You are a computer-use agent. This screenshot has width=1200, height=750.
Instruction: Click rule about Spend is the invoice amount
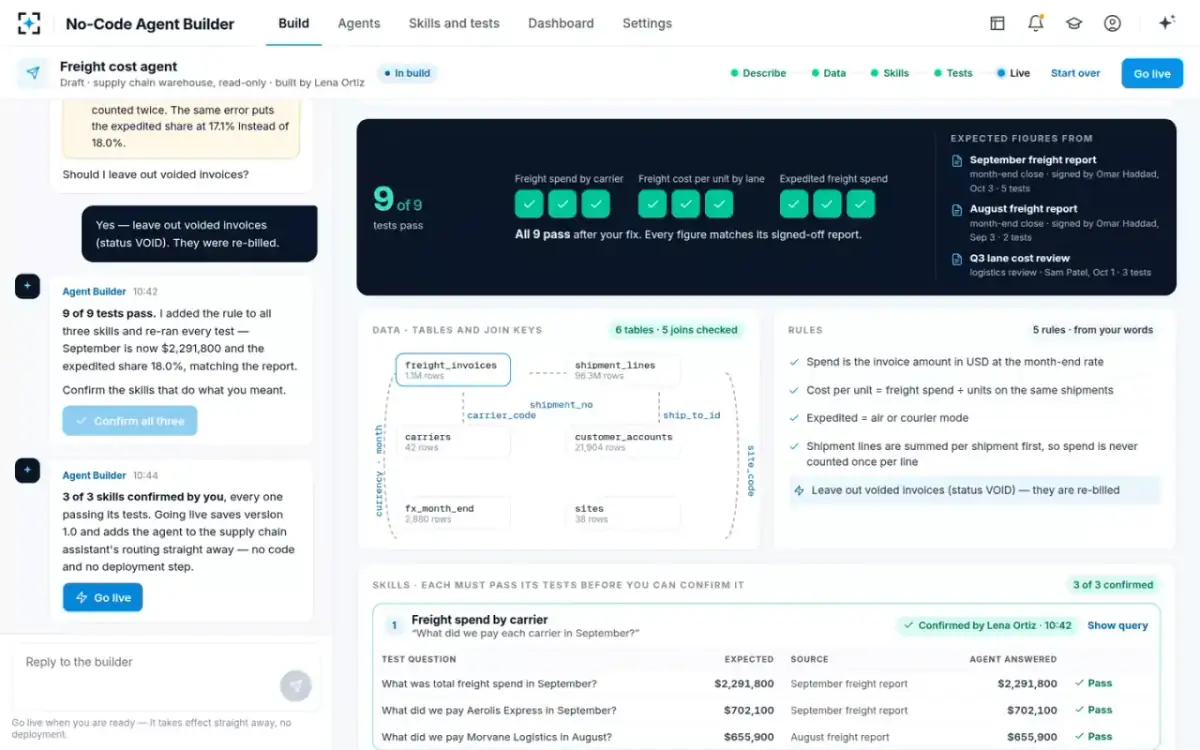955,362
